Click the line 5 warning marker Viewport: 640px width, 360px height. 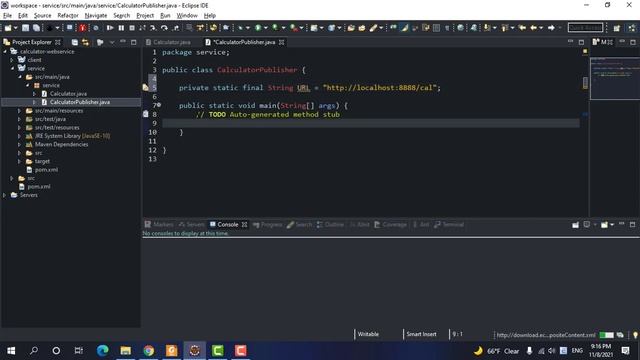(145, 87)
